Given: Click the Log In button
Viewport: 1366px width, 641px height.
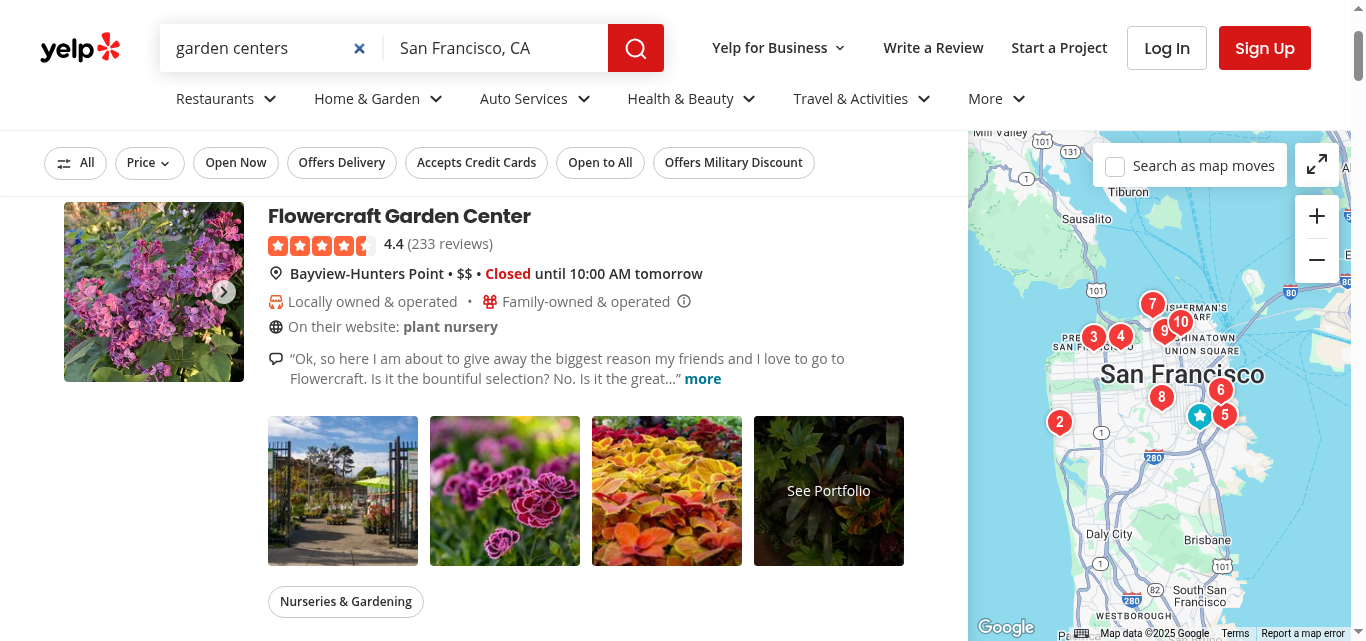Looking at the screenshot, I should point(1167,48).
